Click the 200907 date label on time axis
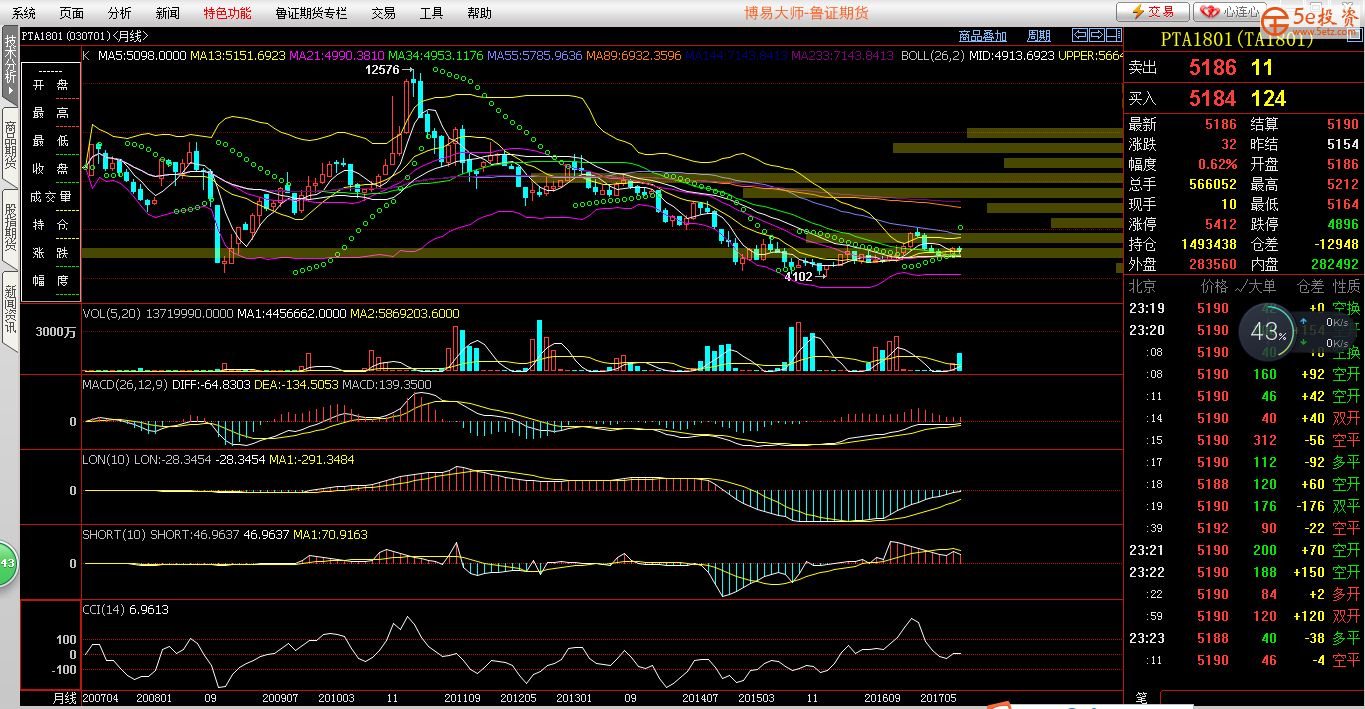The width and height of the screenshot is (1365, 709). 279,698
